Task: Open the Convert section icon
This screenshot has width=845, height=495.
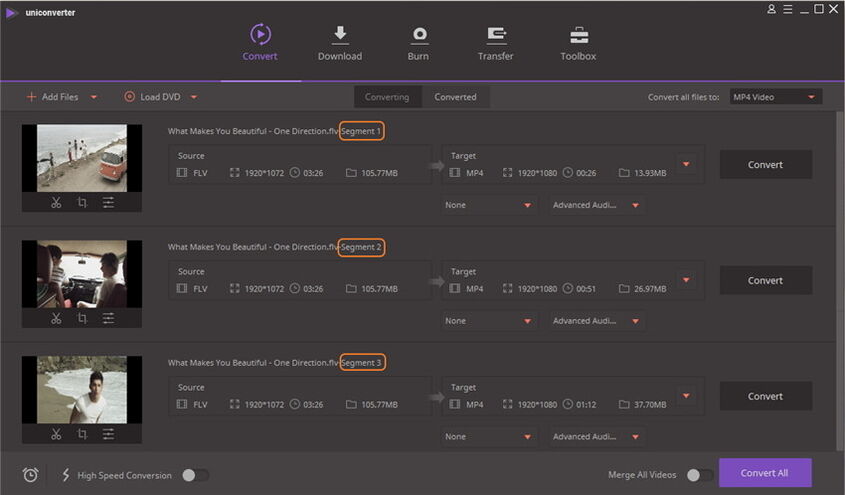Action: click(x=260, y=34)
